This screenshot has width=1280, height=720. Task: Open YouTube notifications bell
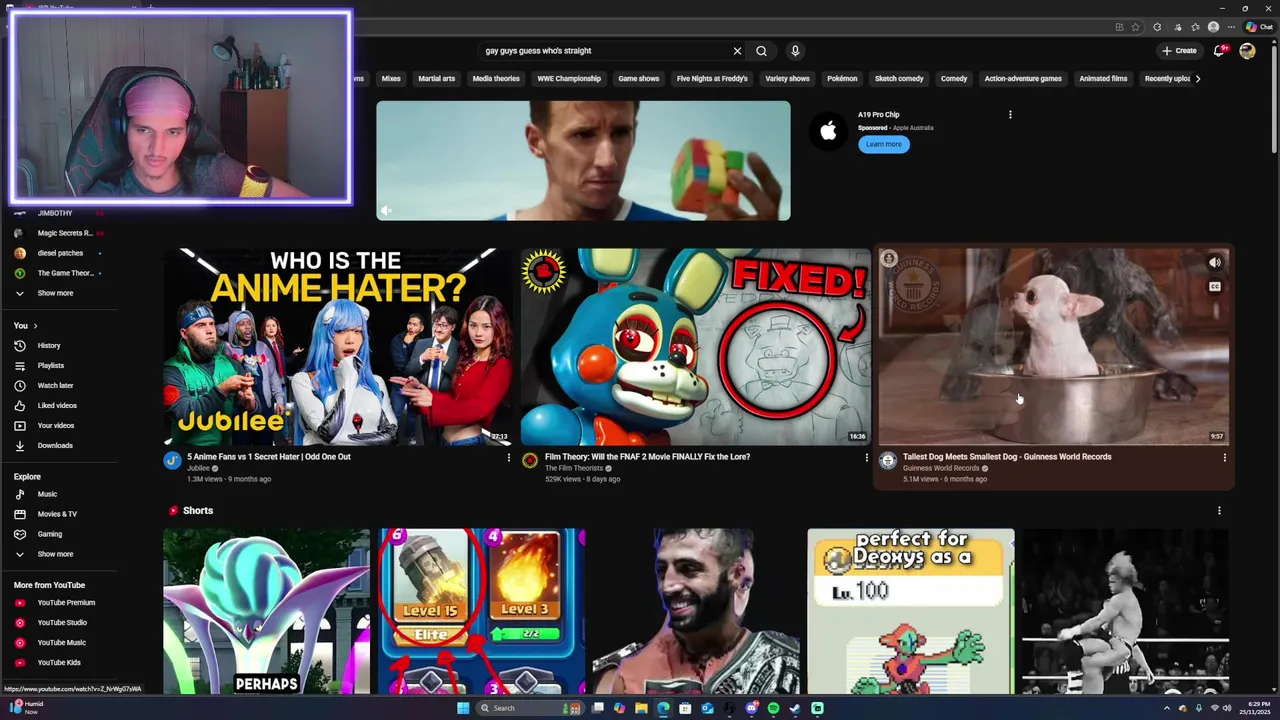1220,51
